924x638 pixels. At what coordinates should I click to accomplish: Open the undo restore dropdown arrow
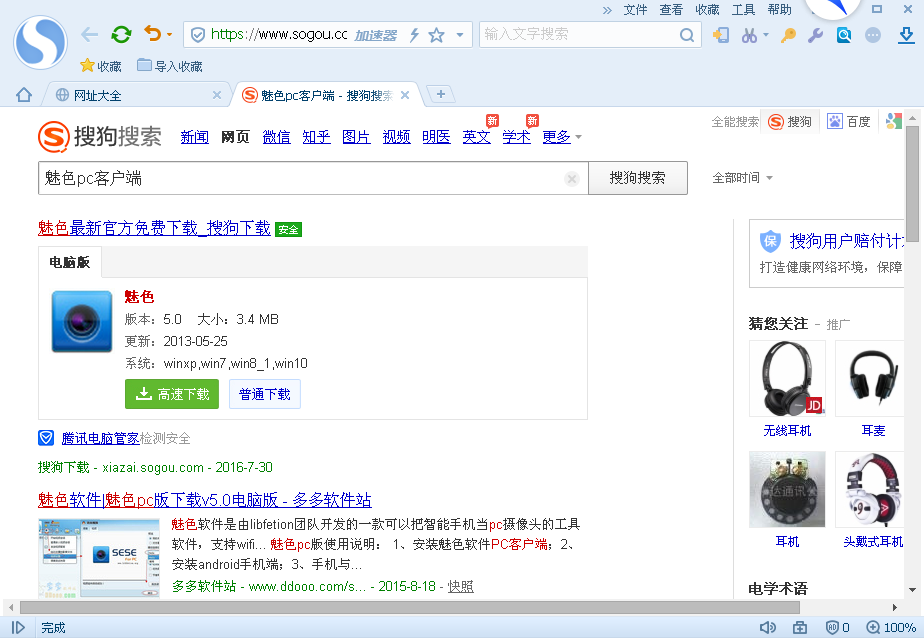[169, 35]
